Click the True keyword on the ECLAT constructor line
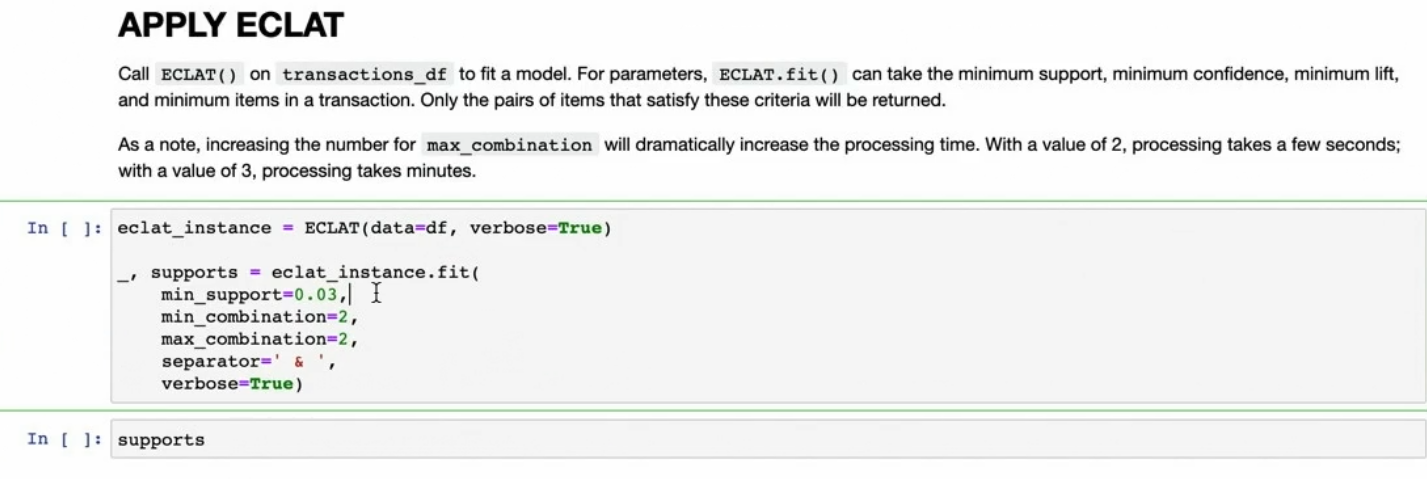 pos(579,228)
